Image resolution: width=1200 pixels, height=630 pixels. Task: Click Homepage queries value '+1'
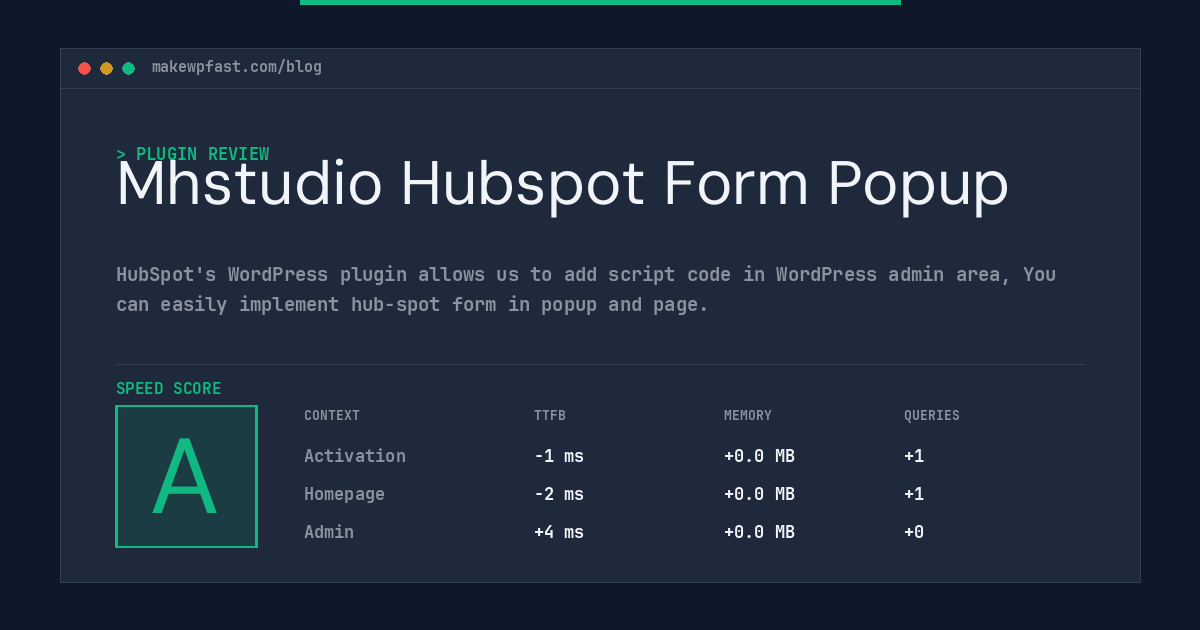914,494
